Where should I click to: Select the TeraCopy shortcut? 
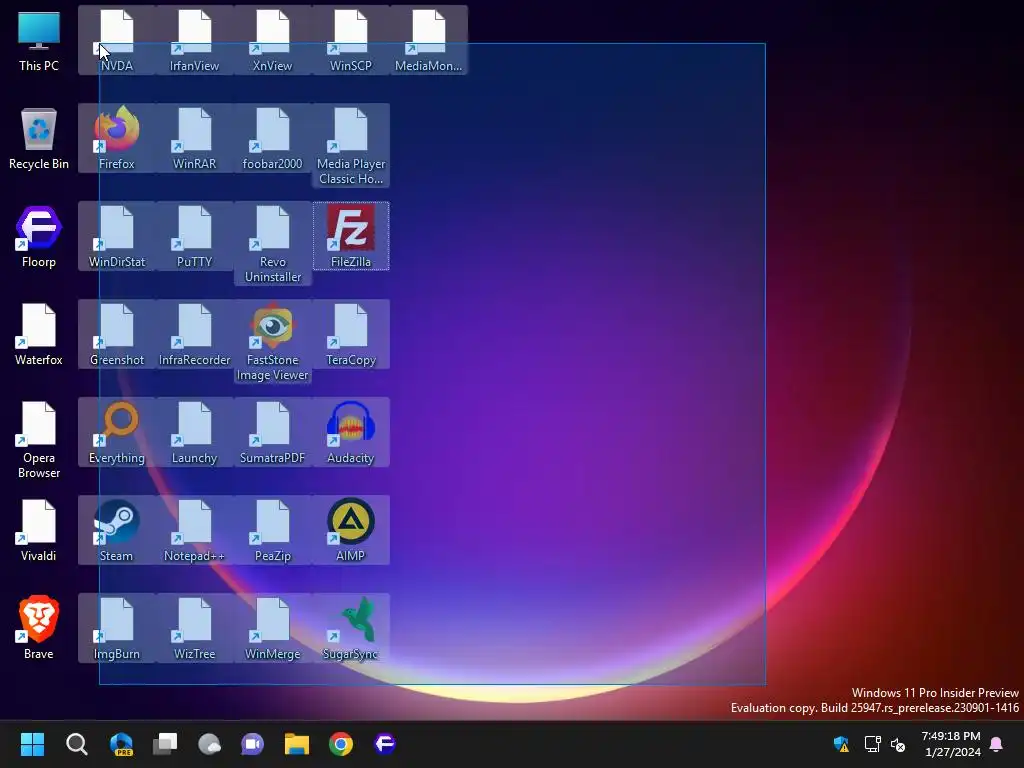pos(351,334)
